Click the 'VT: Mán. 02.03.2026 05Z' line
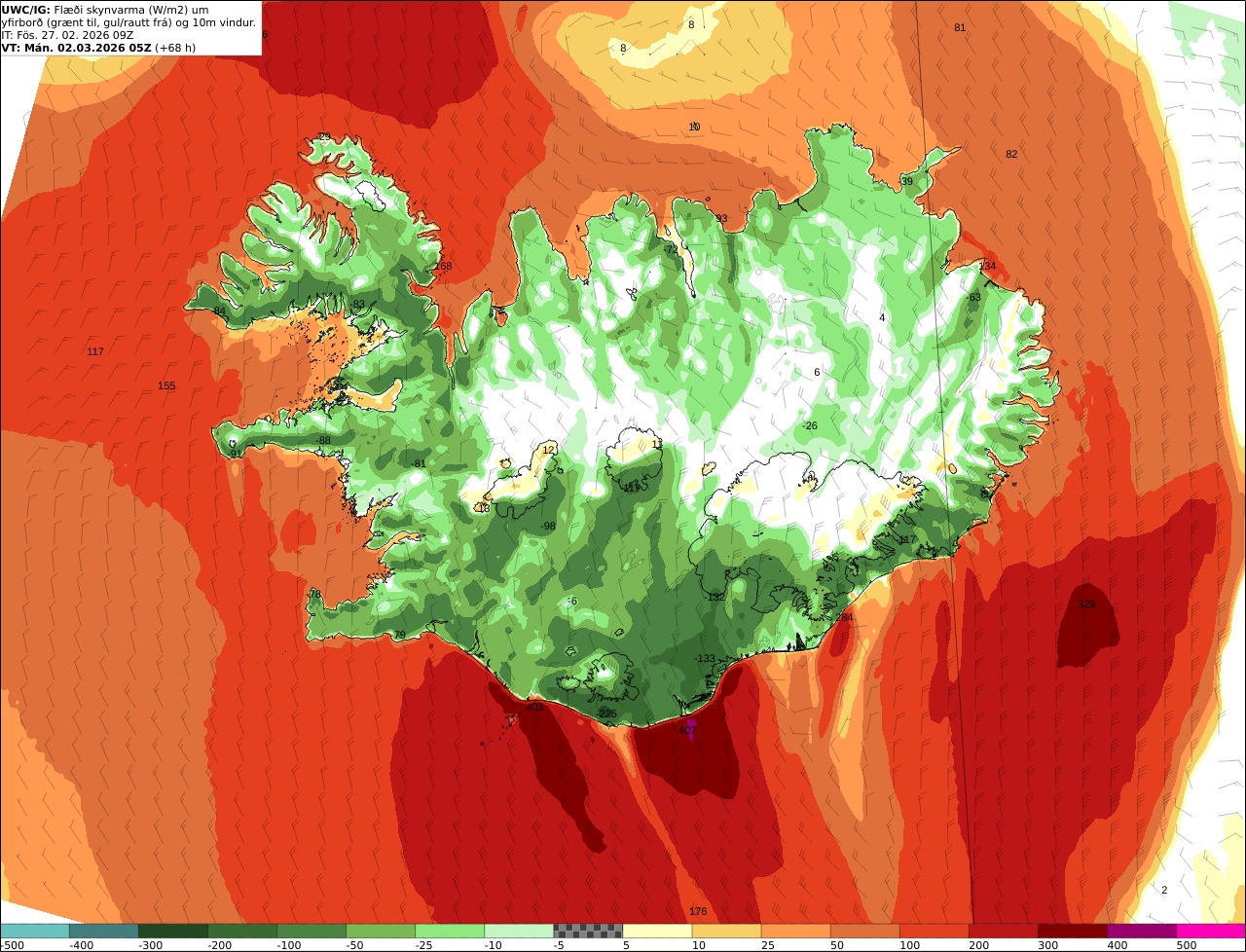The width and height of the screenshot is (1246, 952). click(x=98, y=48)
